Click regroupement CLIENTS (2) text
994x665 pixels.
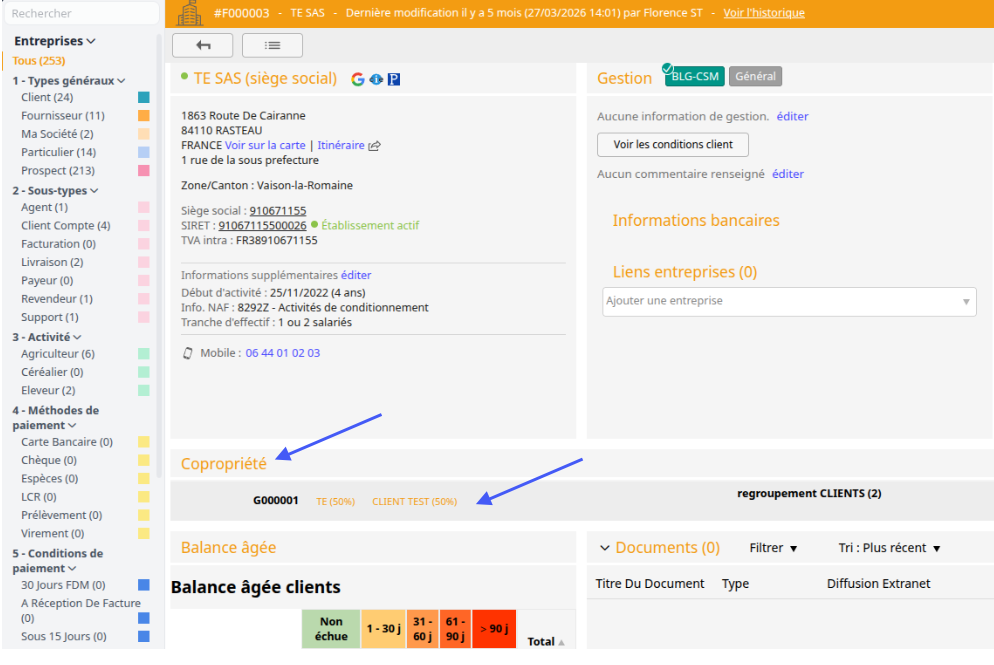(809, 493)
